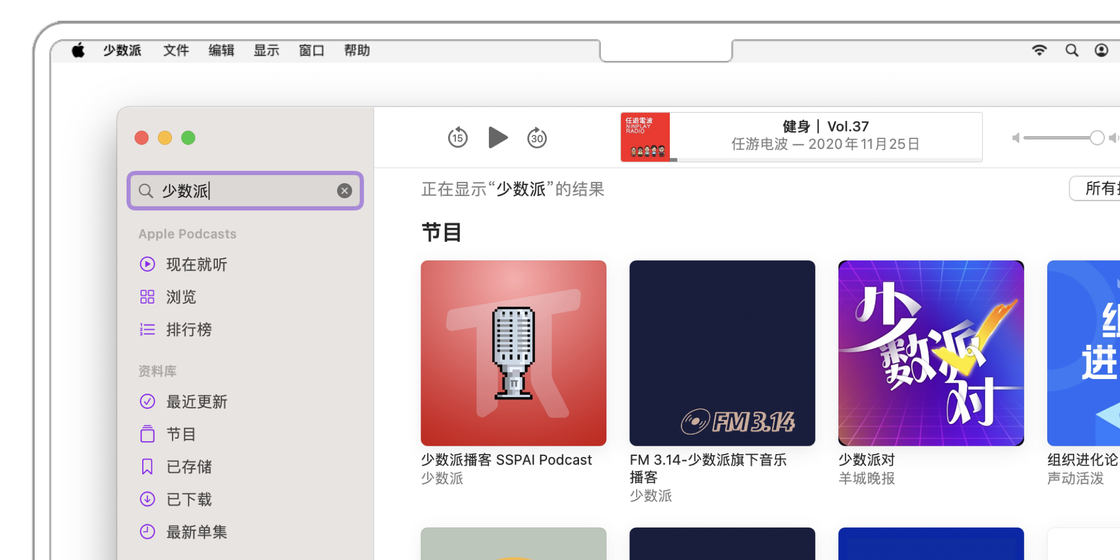Skip forward 30 seconds

pyautogui.click(x=537, y=138)
